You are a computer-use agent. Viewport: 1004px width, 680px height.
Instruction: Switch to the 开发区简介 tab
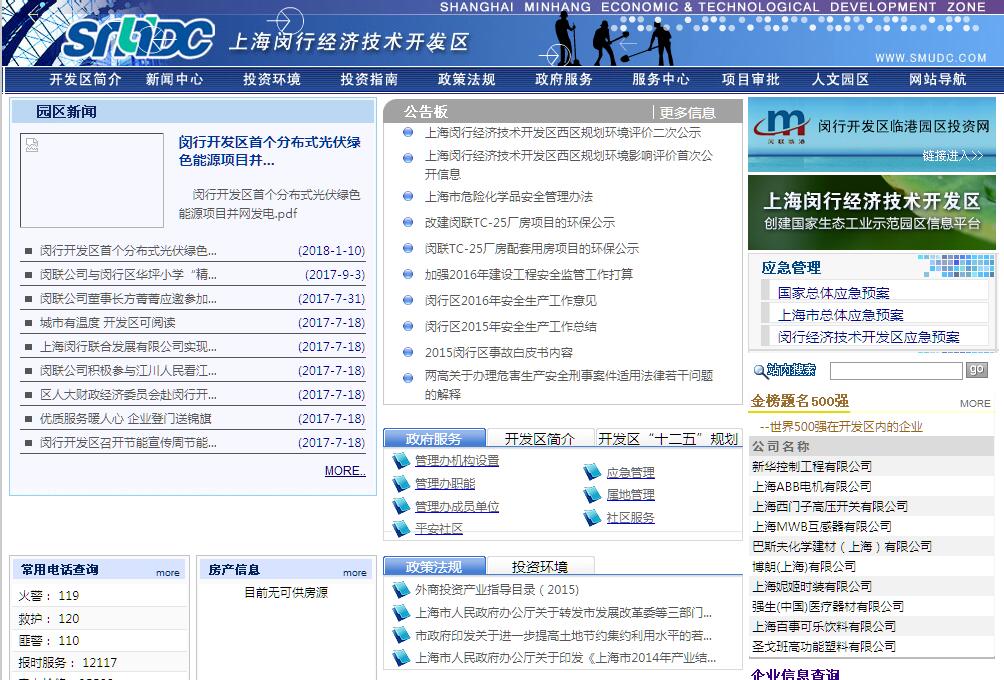point(539,438)
